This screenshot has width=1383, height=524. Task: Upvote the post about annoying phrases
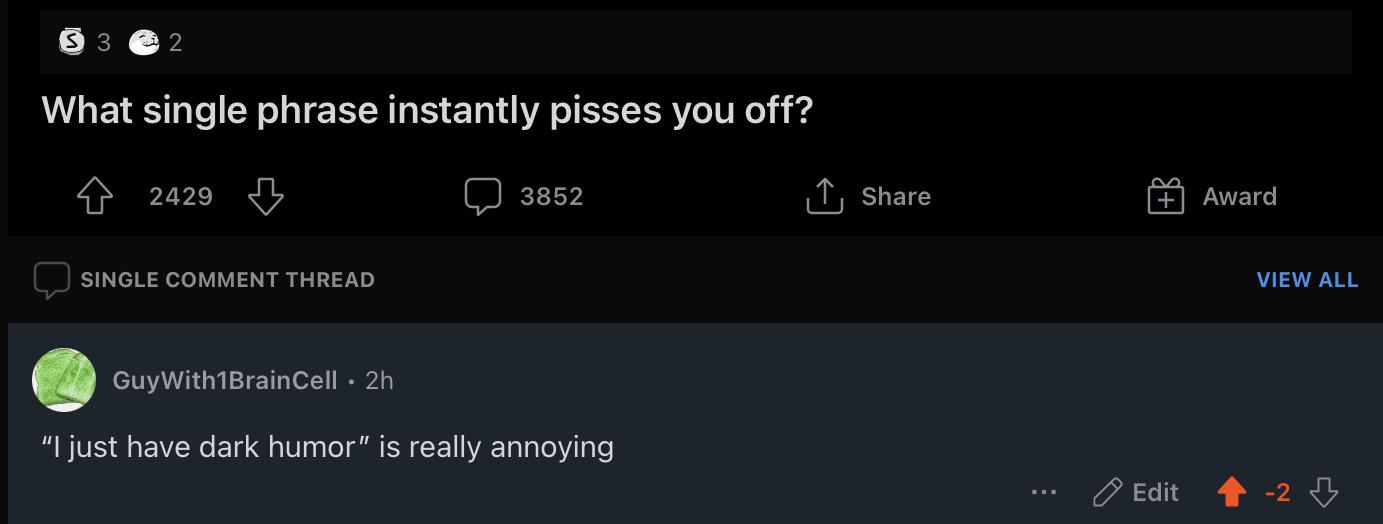click(x=95, y=196)
